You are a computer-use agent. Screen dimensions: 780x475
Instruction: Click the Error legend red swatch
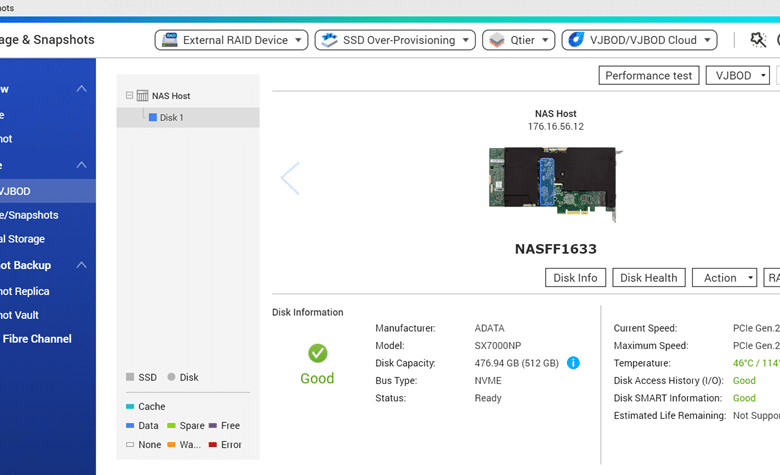tap(213, 444)
